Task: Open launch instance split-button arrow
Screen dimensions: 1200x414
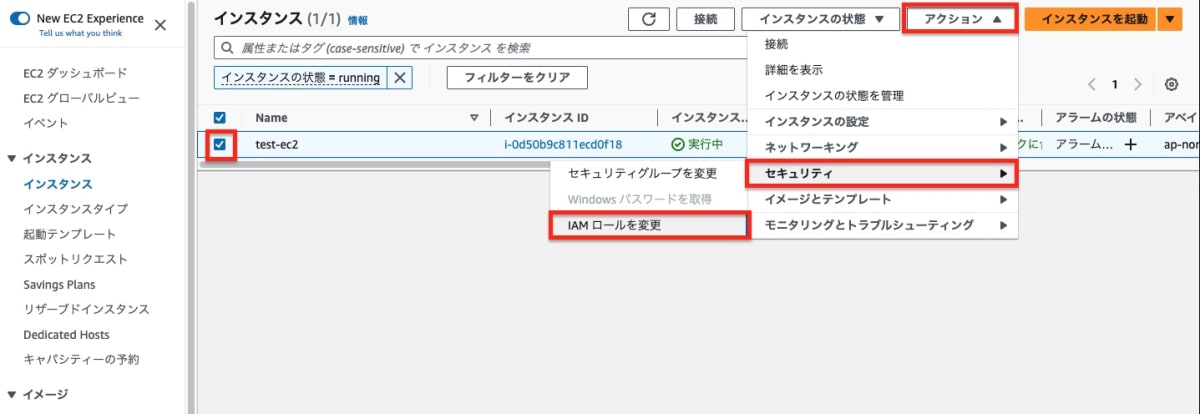Action: coord(1170,19)
